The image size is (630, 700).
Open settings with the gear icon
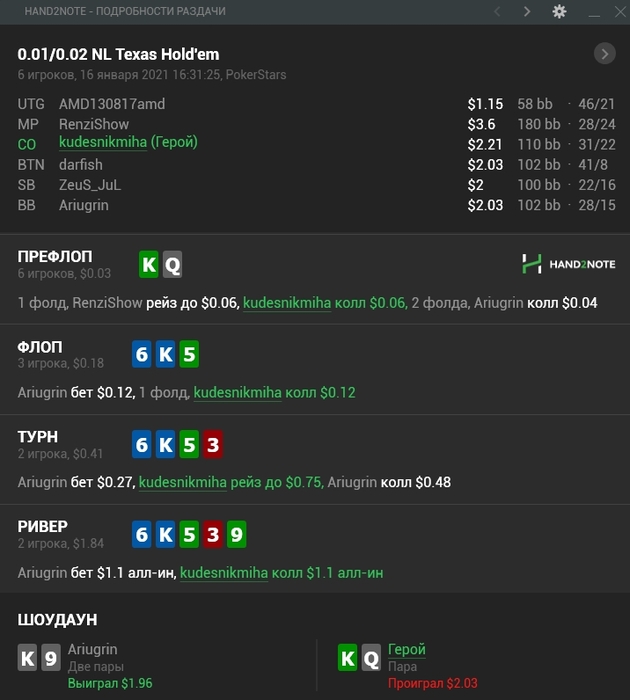559,11
